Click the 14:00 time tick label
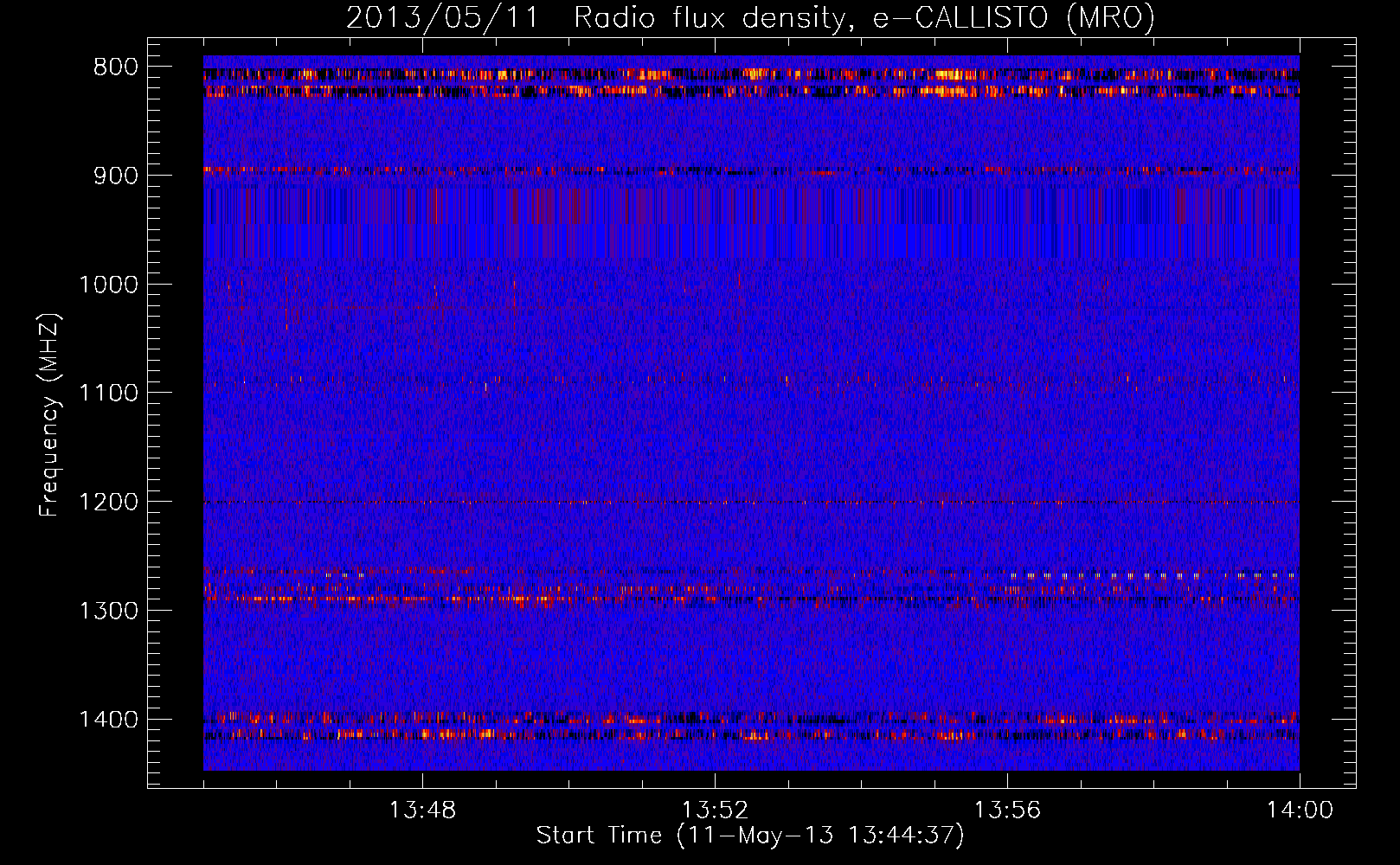1400x865 pixels. (x=1300, y=811)
